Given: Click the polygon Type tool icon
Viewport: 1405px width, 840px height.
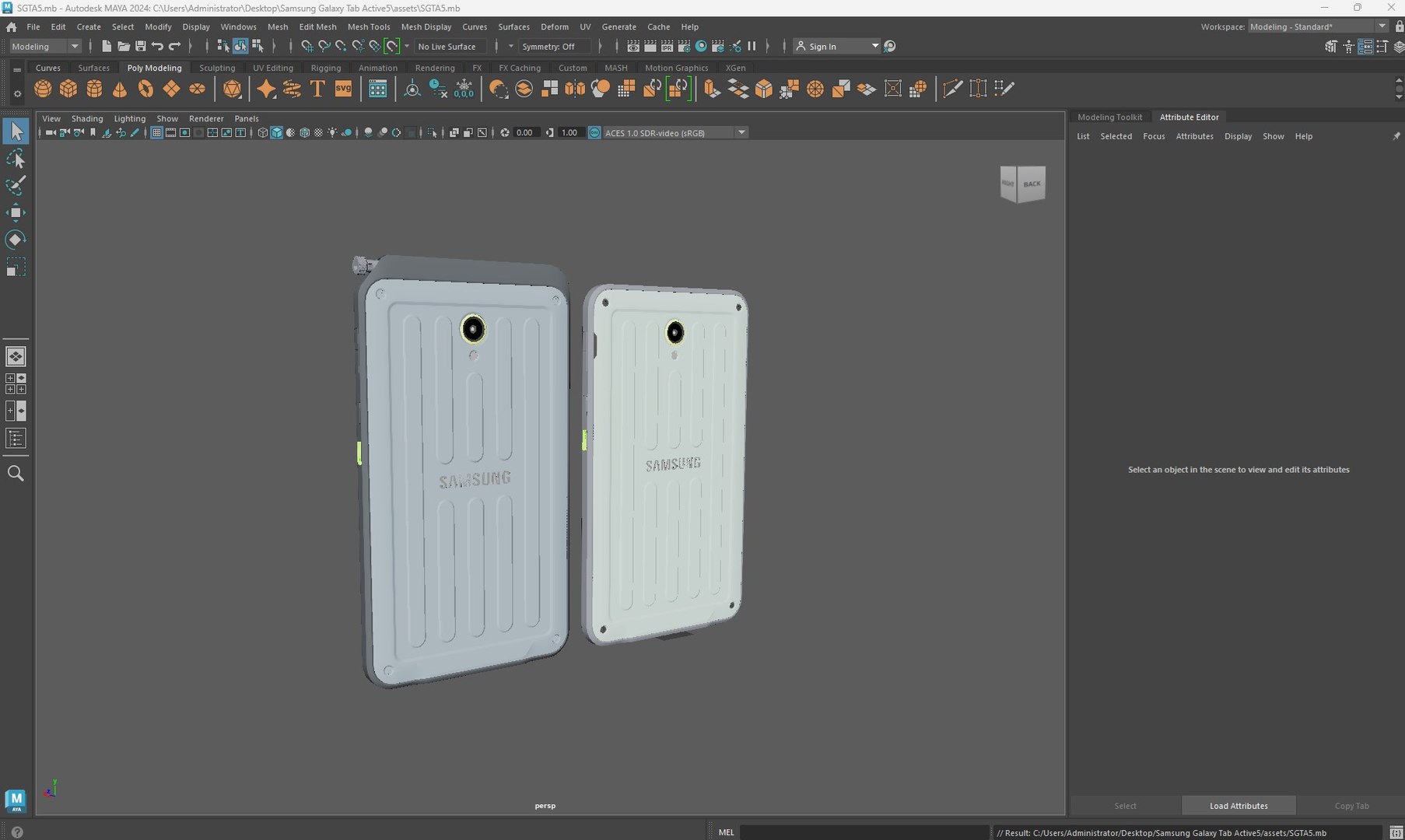Looking at the screenshot, I should pos(317,89).
